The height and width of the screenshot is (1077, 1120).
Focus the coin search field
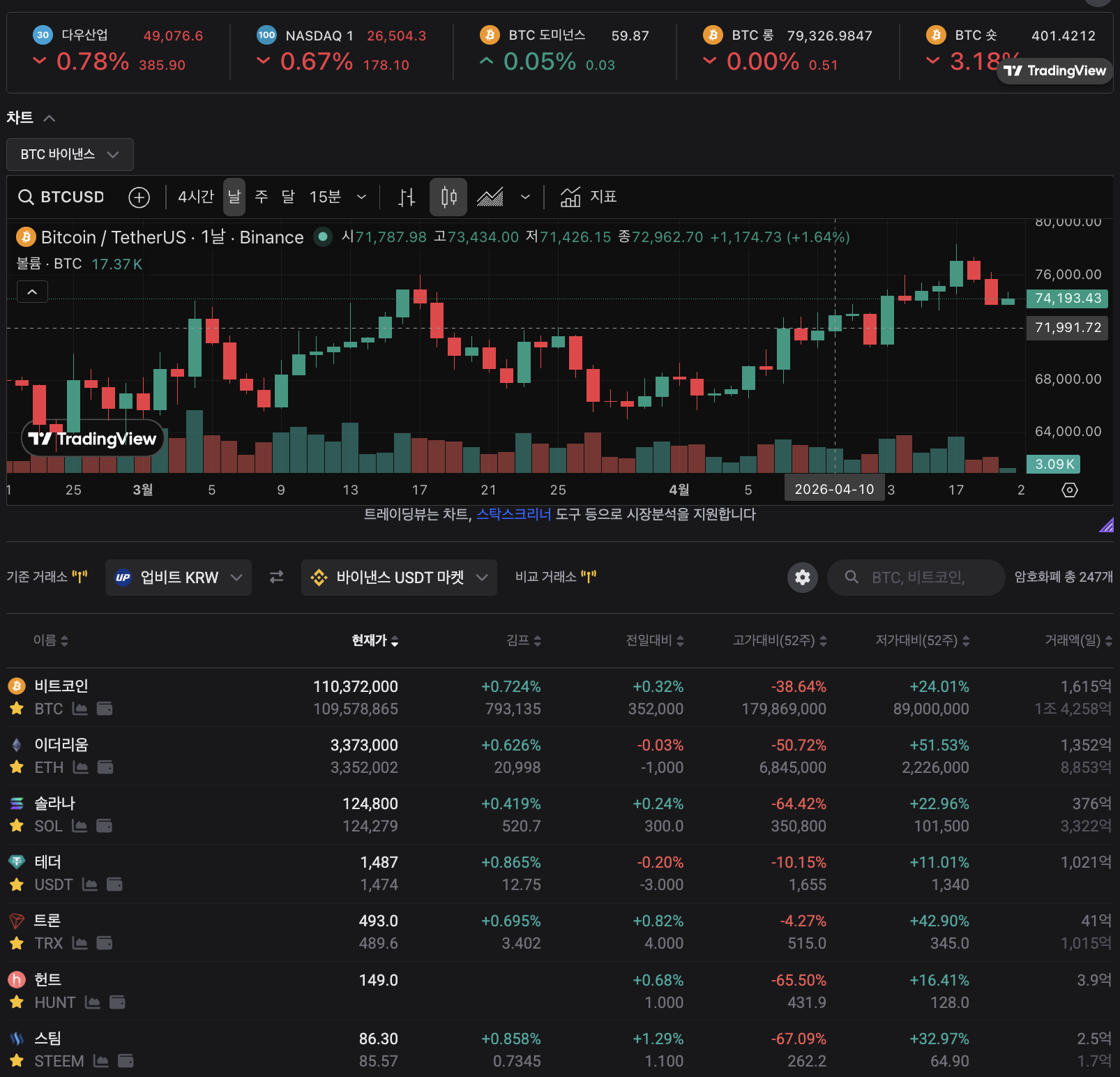(x=916, y=578)
